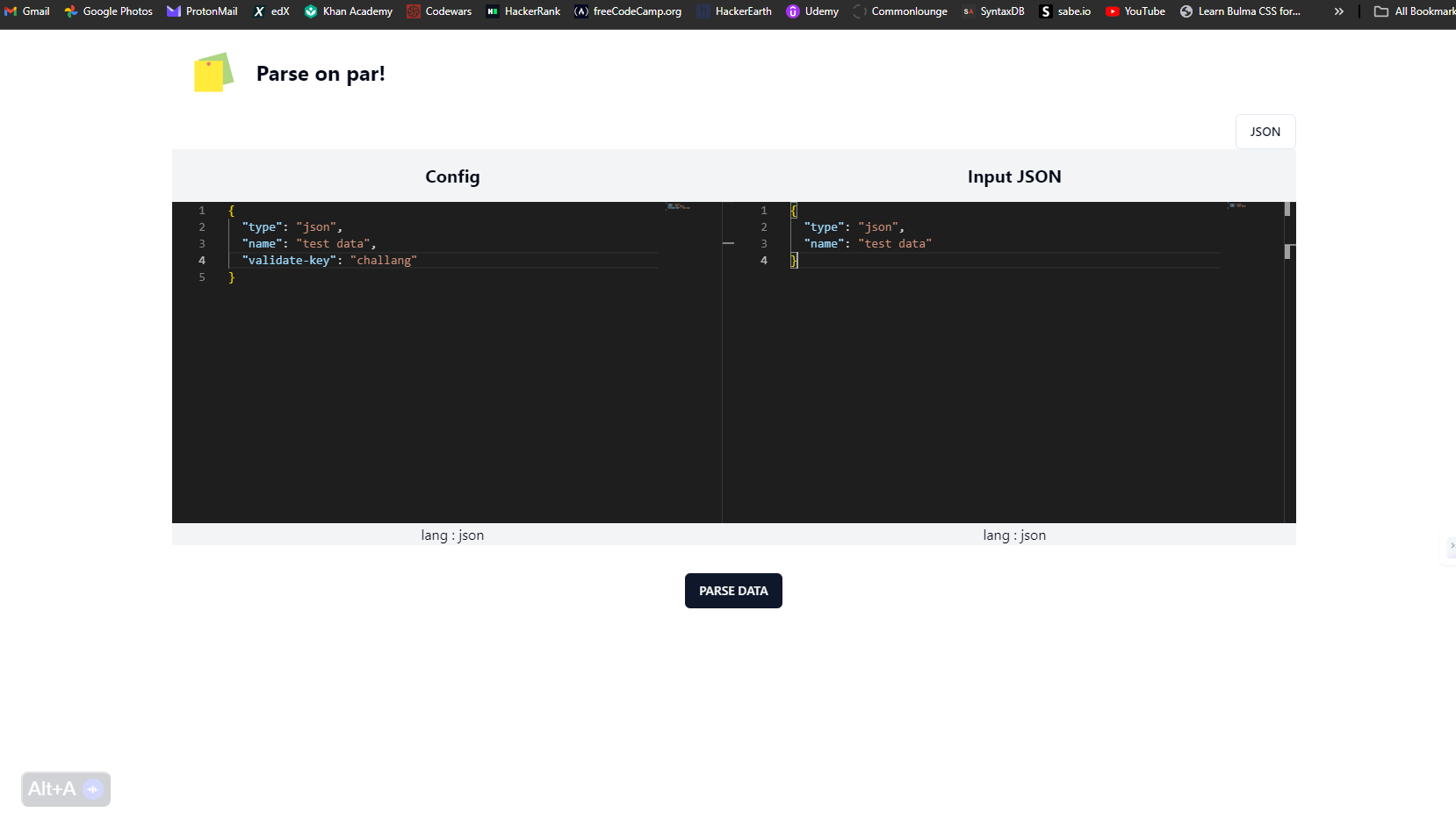Click "lang : json" label under Input JSON
This screenshot has width=1456, height=819.
tap(1014, 535)
